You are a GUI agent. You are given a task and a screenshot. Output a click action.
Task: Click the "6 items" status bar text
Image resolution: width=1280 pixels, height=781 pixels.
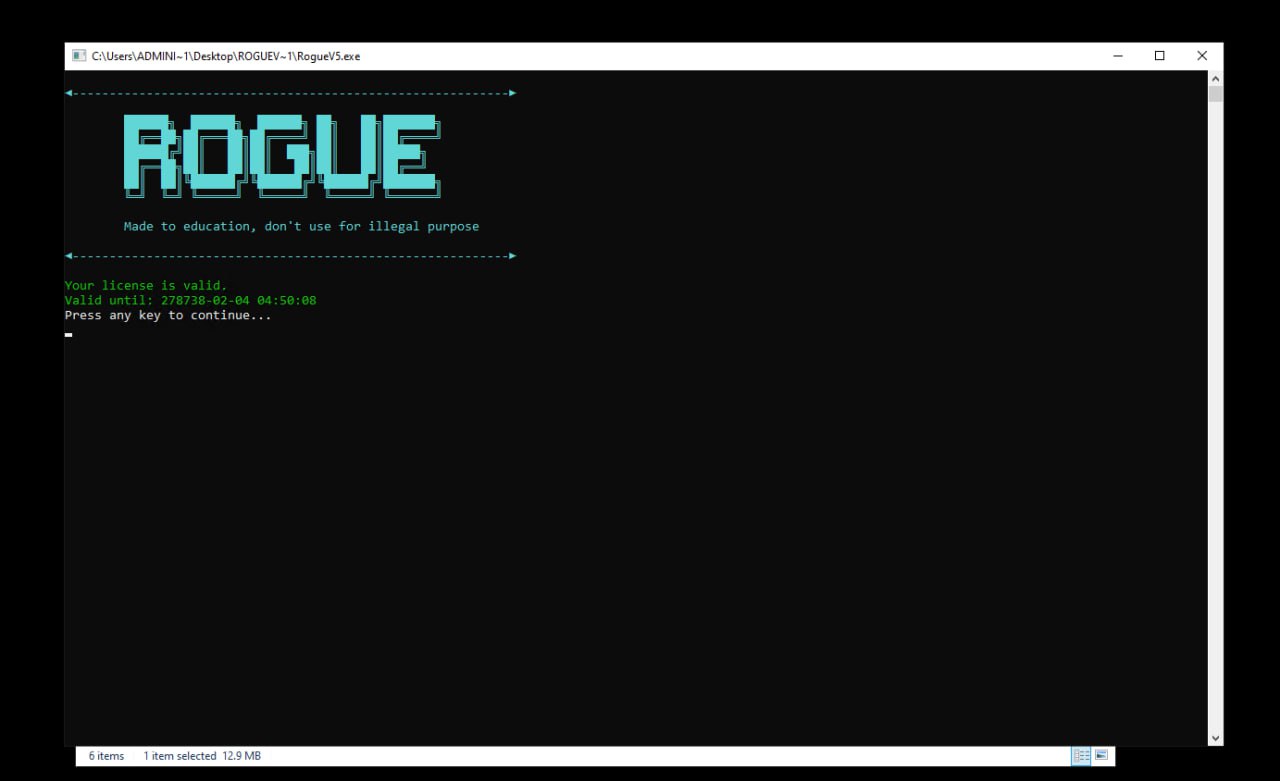[106, 756]
